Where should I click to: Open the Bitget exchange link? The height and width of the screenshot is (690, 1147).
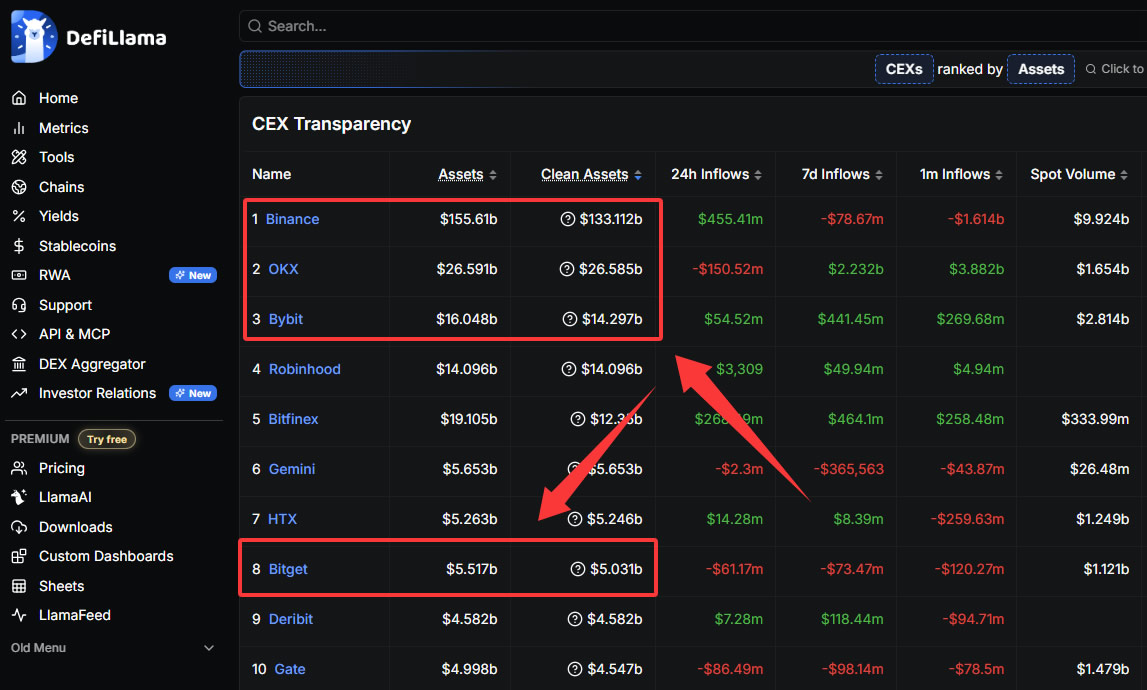coord(288,570)
